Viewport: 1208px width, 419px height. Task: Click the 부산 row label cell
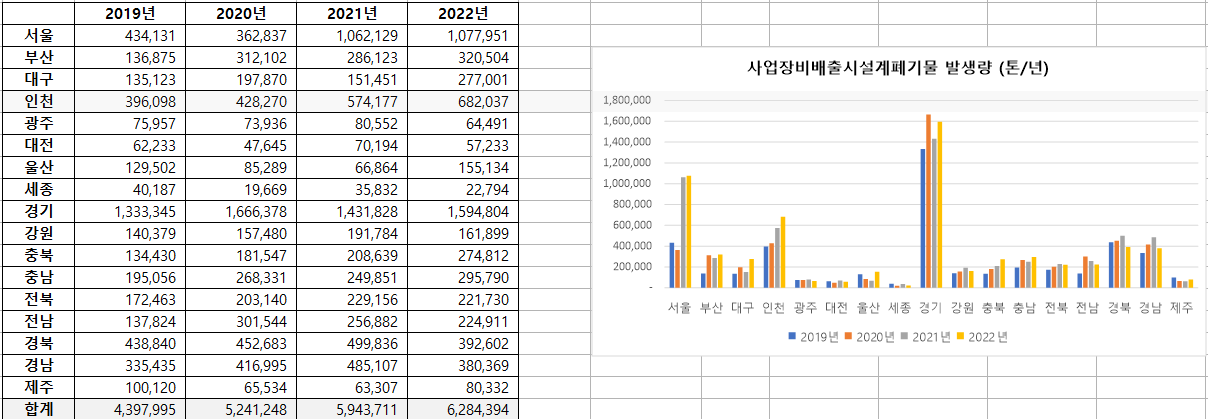38,57
